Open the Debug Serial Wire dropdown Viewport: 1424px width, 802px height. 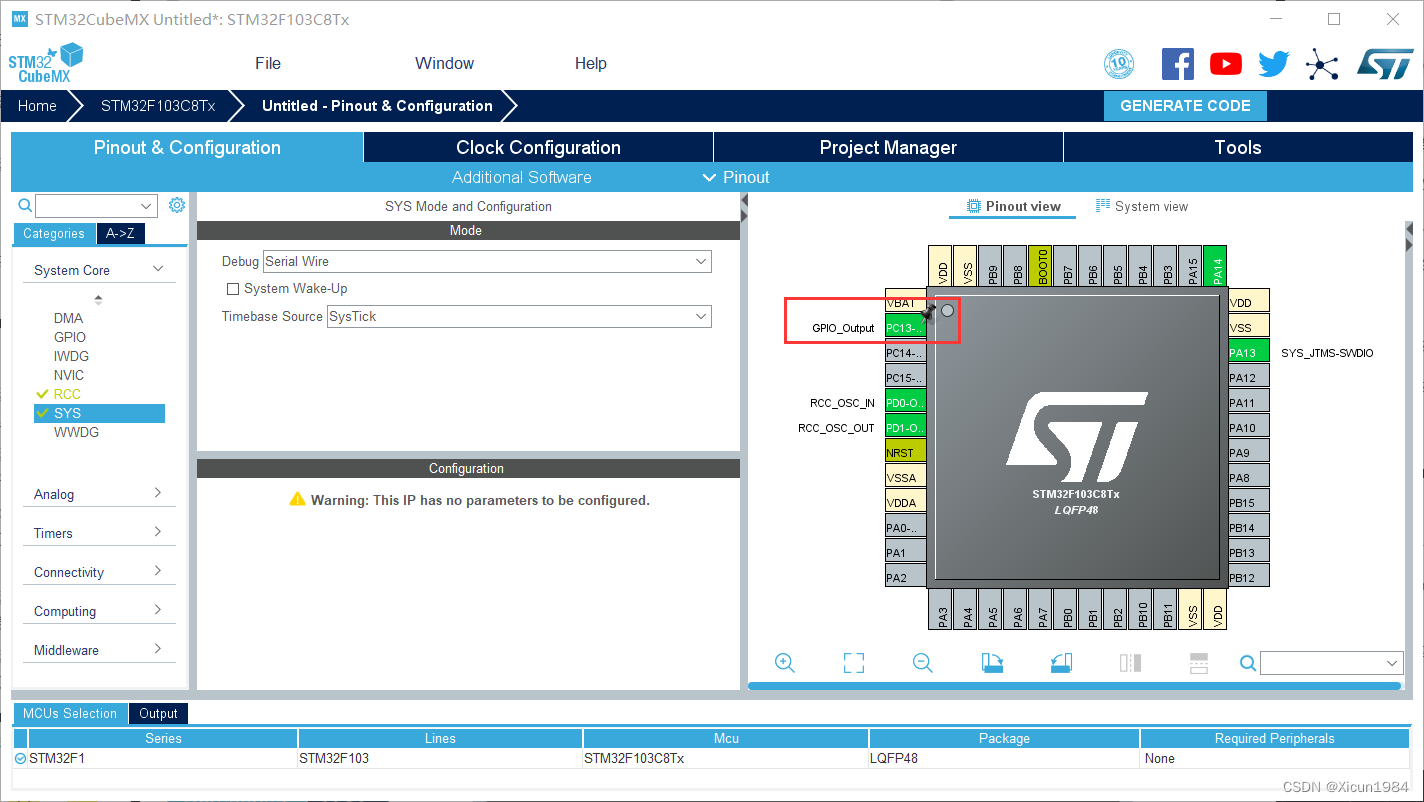point(487,261)
